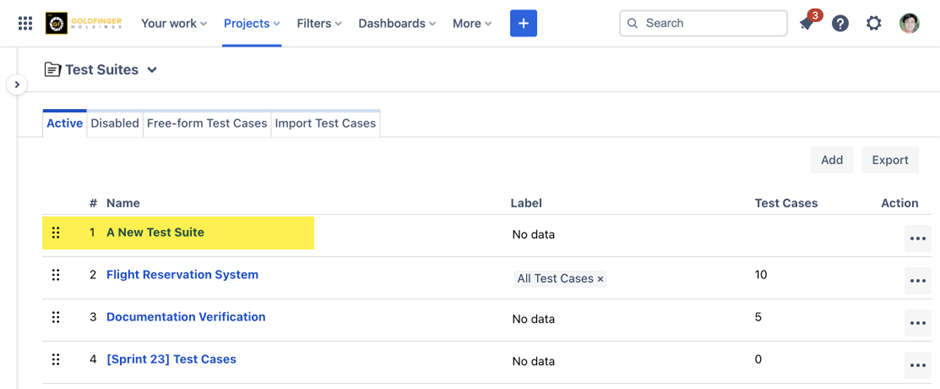Remove the All Test Cases label tag
Viewport: 940px width, 389px height.
pos(600,279)
